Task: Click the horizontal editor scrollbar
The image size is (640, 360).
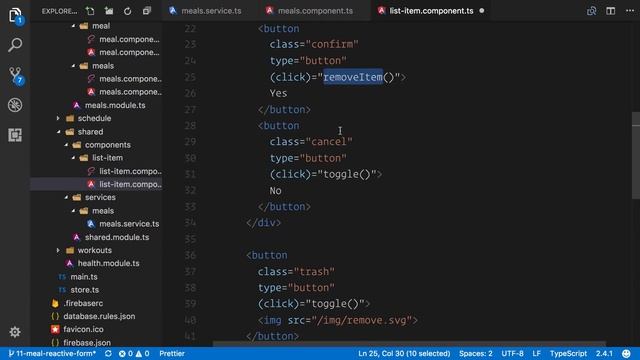Action: (x=409, y=344)
